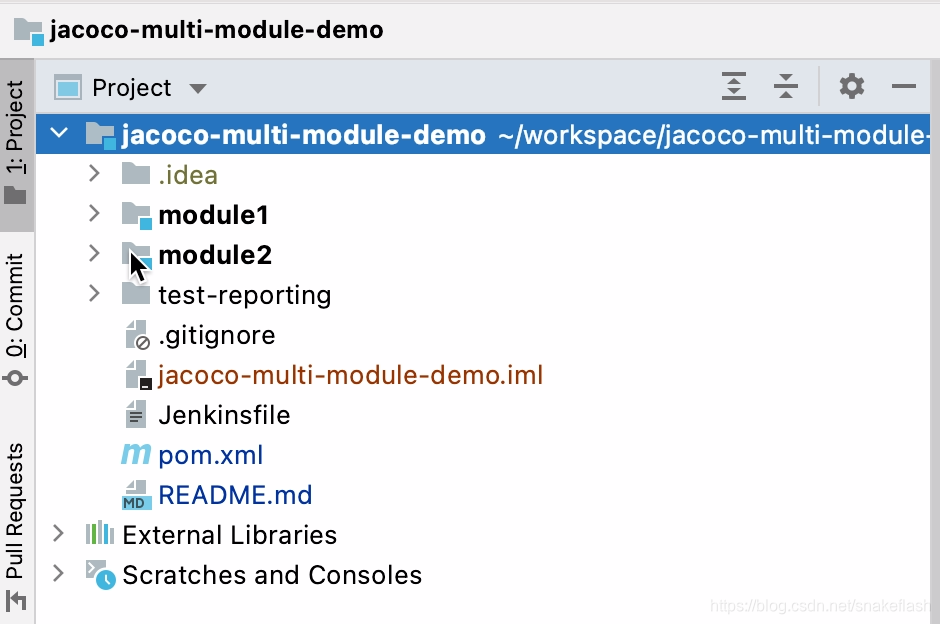Select the test-reporting folder

pyautogui.click(x=245, y=296)
